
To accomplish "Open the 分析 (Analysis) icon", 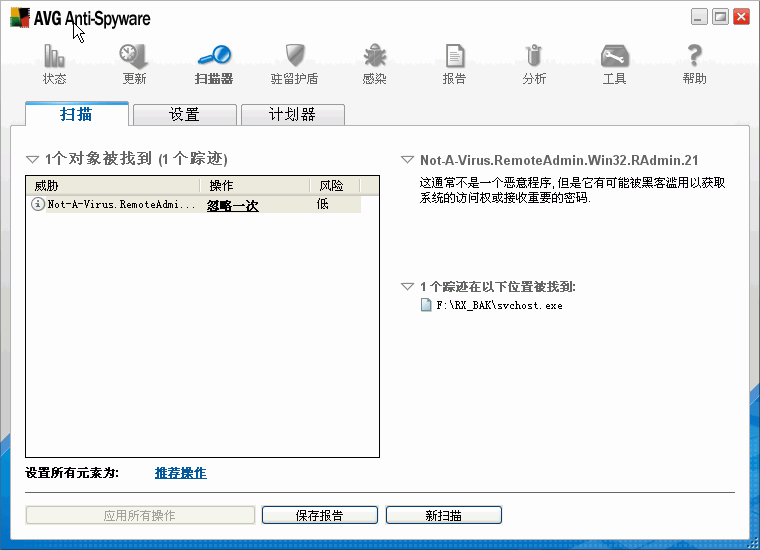I will (x=534, y=56).
